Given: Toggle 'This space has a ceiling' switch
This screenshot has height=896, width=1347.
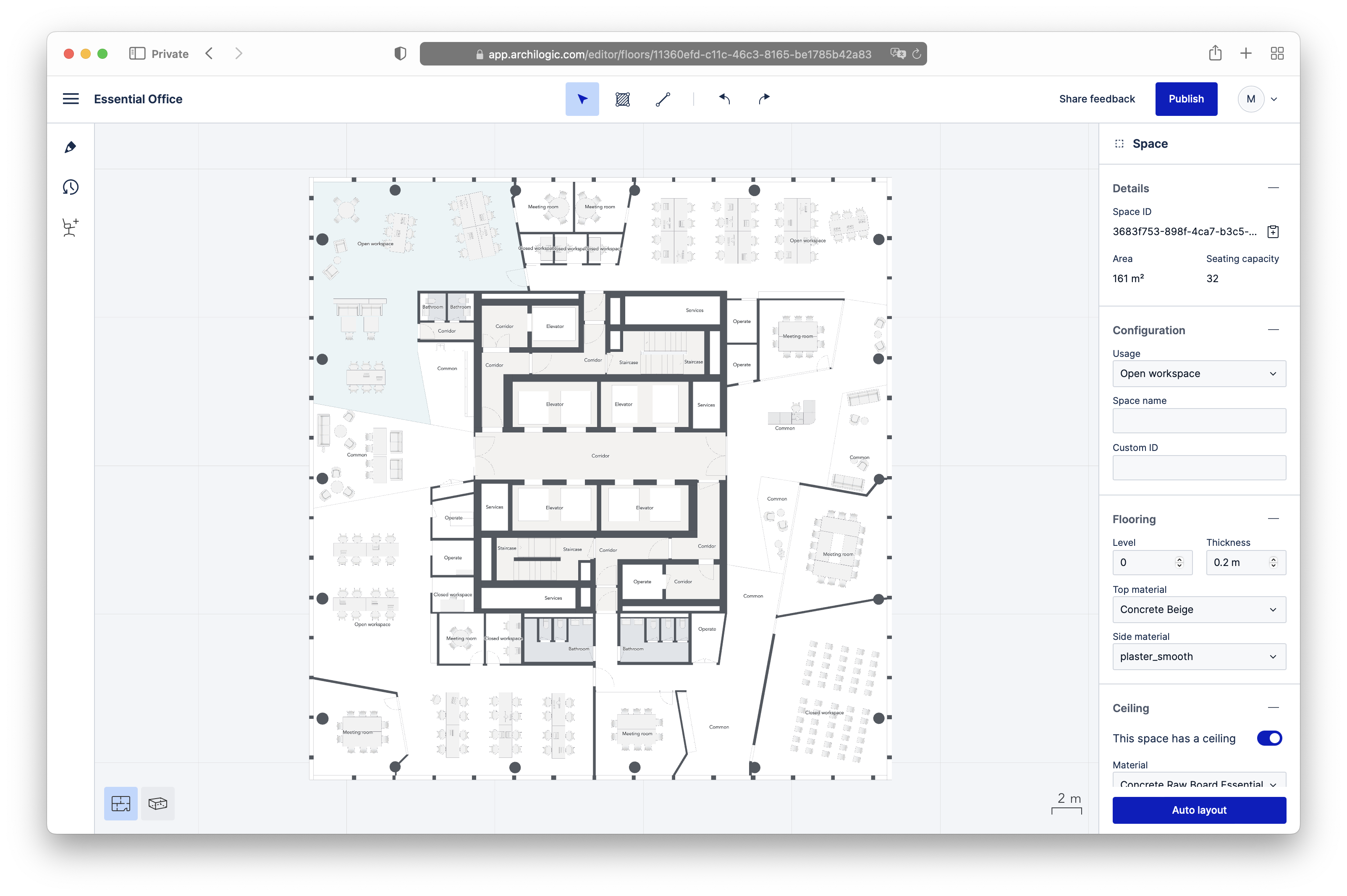Looking at the screenshot, I should (x=1269, y=738).
